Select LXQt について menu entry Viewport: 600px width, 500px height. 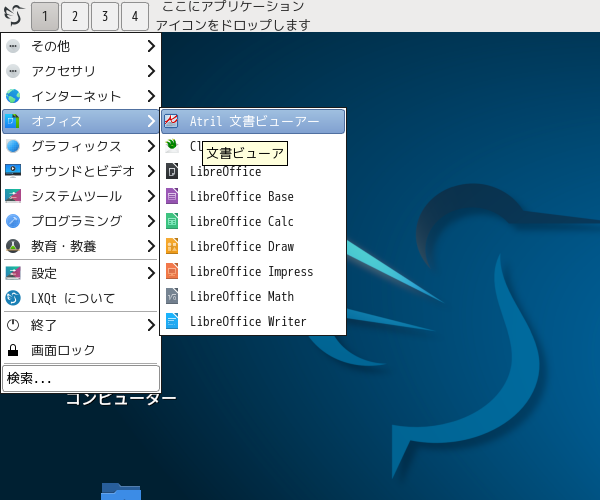click(x=80, y=298)
